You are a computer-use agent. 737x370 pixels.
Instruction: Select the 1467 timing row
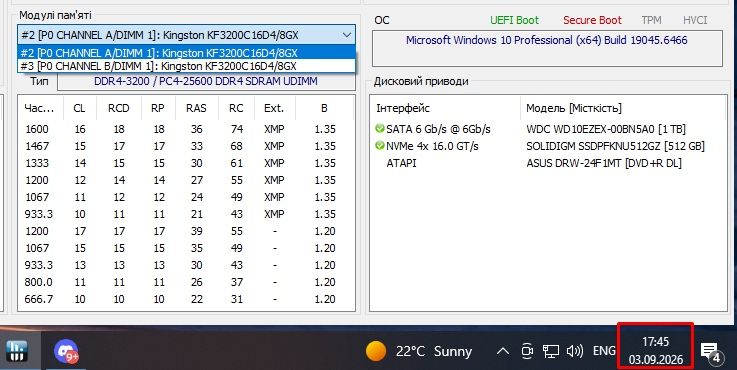coord(187,146)
